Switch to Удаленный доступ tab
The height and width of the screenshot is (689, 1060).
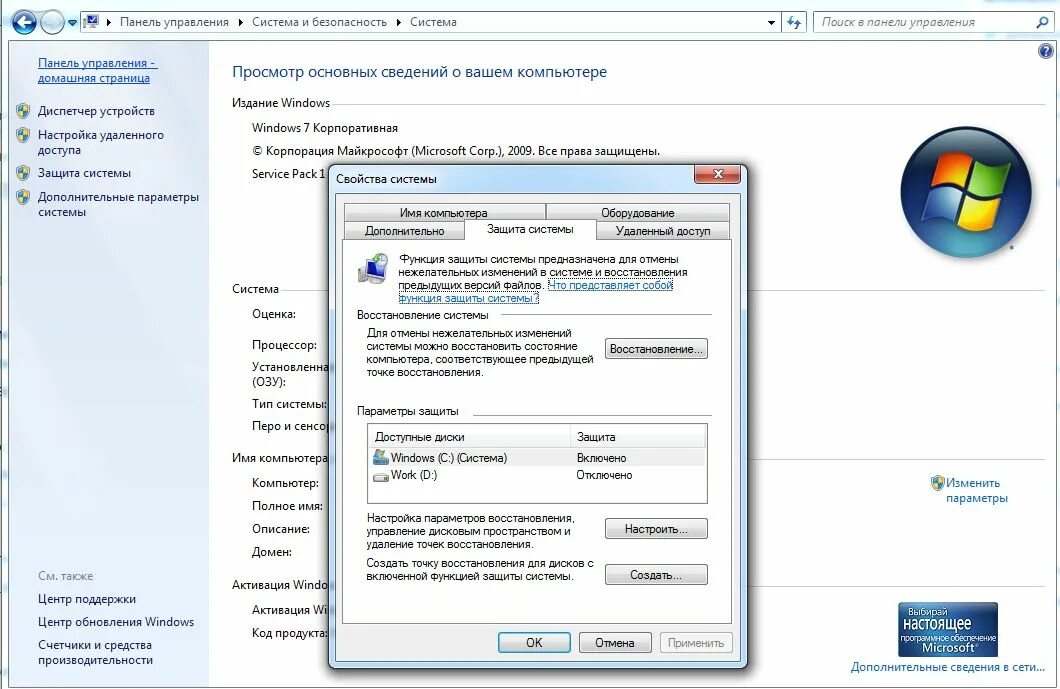[x=662, y=231]
